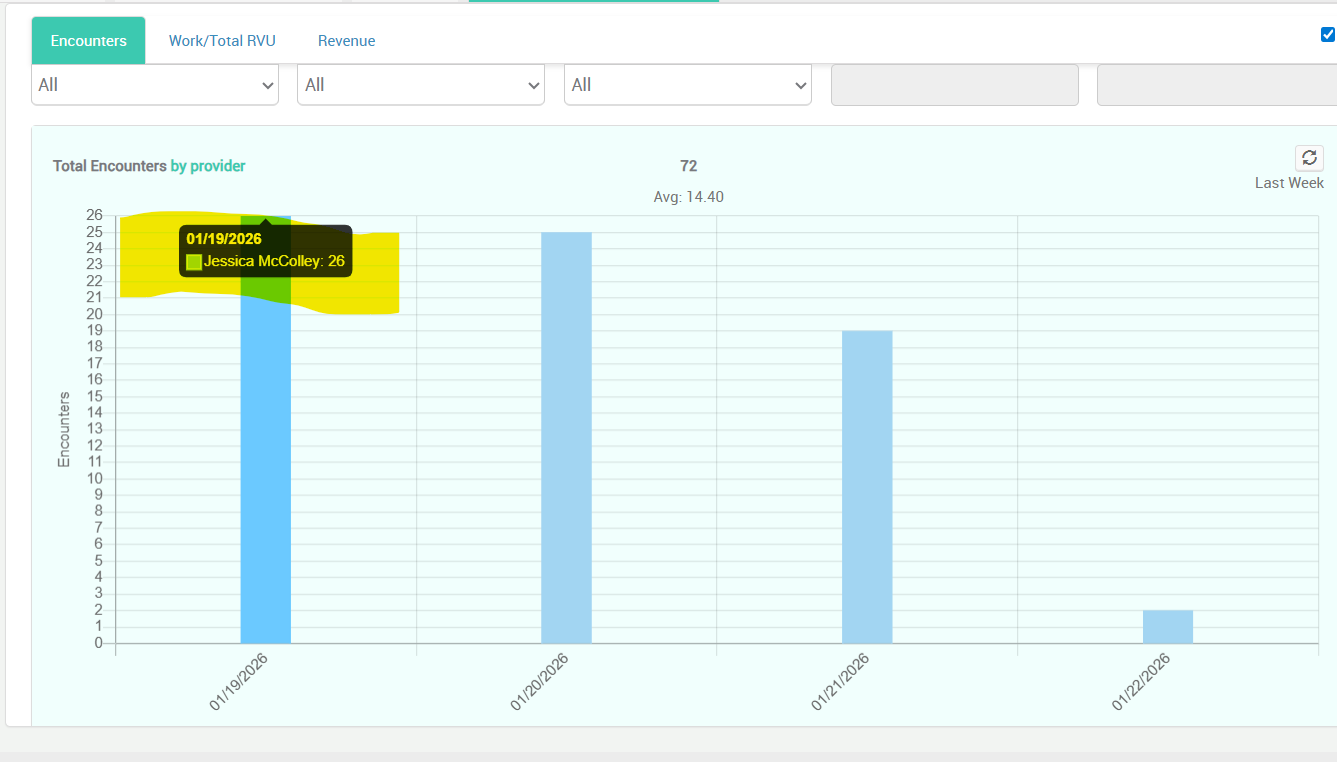Viewport: 1337px width, 762px height.
Task: Click the refresh icon above Last Week
Action: click(x=1309, y=158)
